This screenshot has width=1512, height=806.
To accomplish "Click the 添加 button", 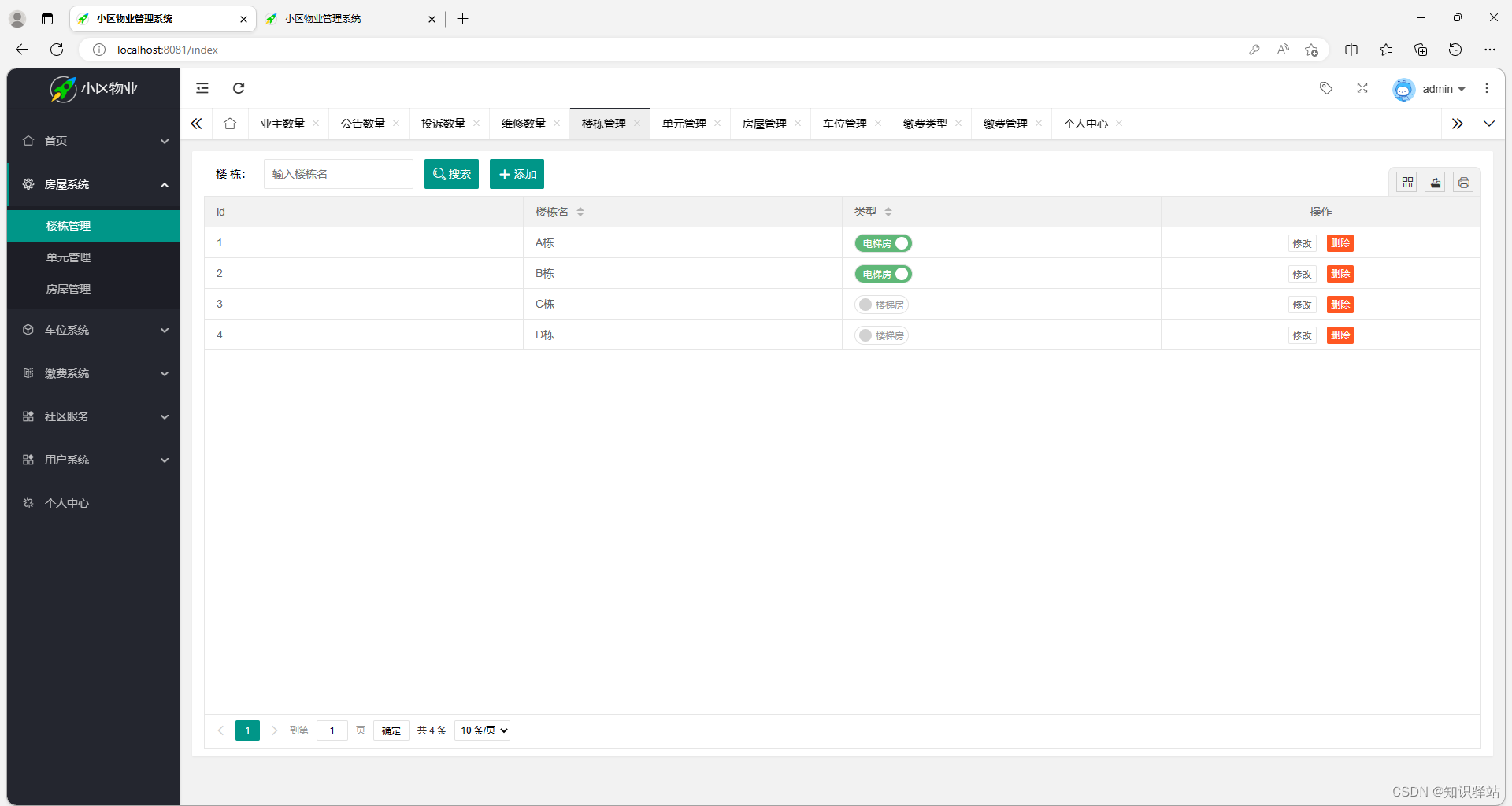I will (517, 174).
